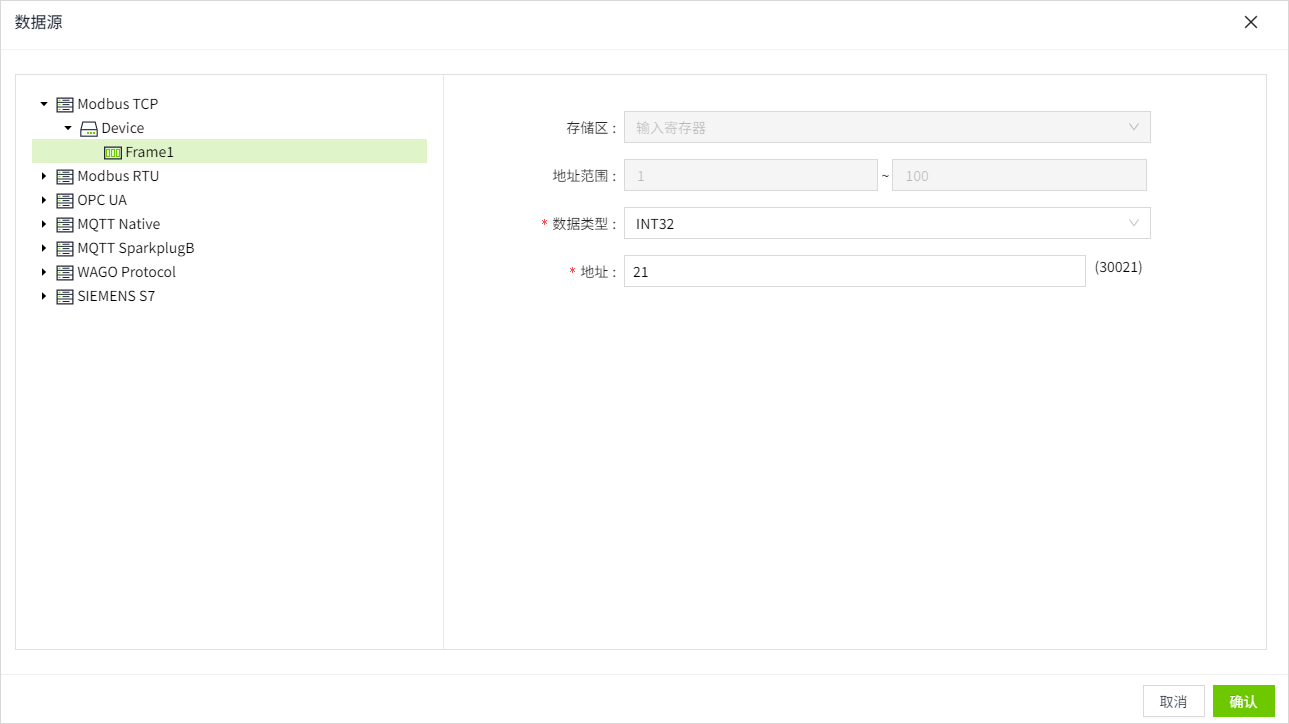Collapse the Modbus TCP tree node

(x=44, y=104)
